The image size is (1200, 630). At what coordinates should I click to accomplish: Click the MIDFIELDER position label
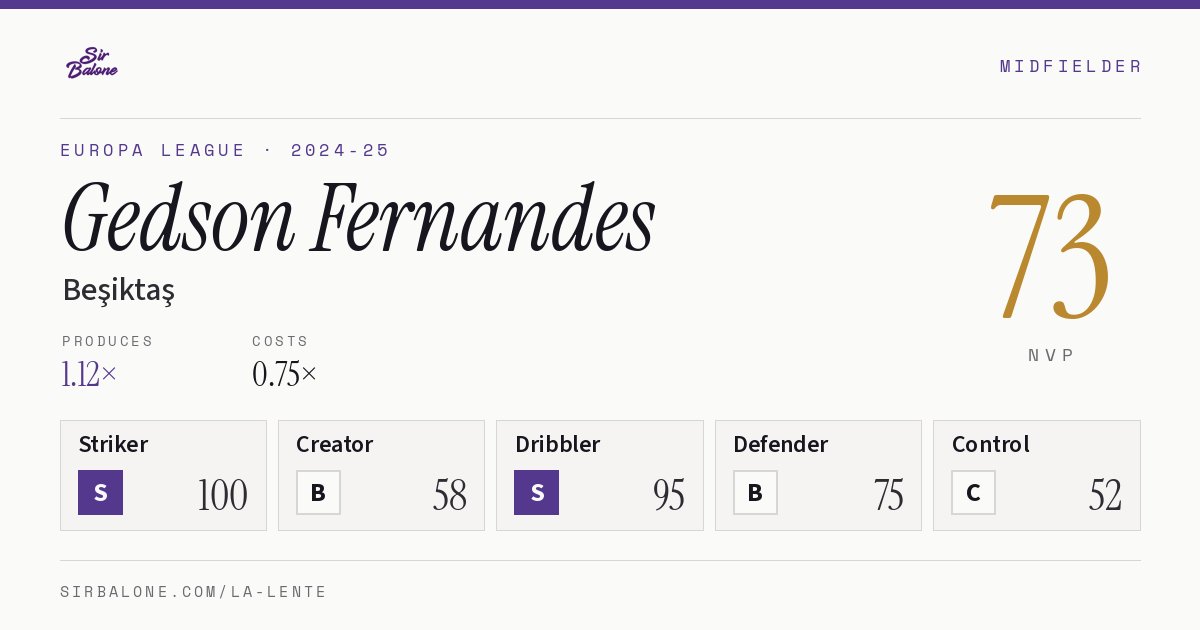click(x=1071, y=66)
